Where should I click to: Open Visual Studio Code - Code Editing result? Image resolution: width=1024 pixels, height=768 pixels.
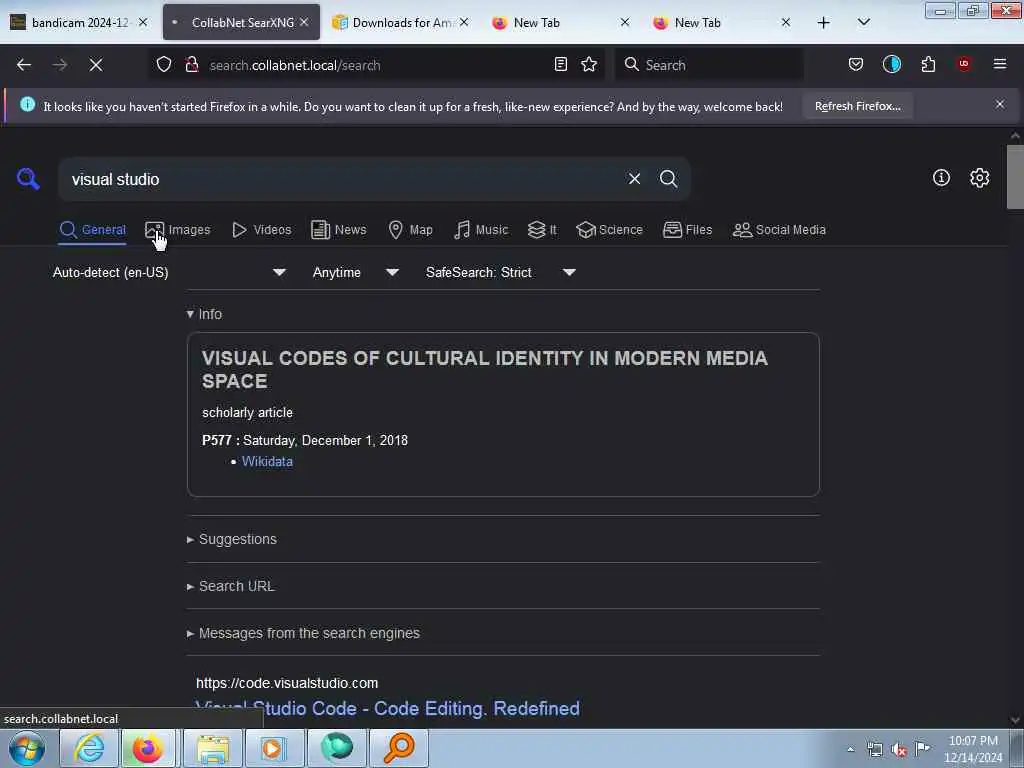coord(387,709)
